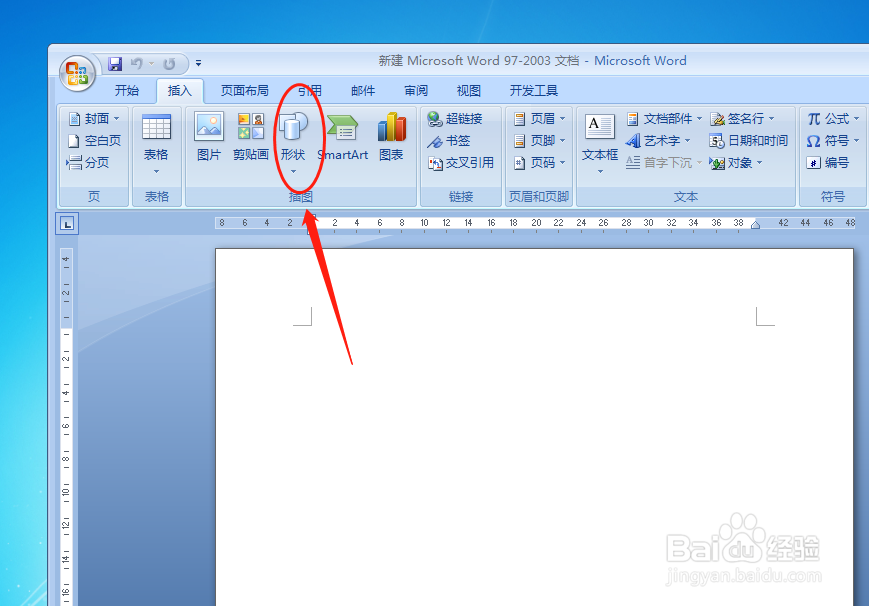Image resolution: width=869 pixels, height=606 pixels.
Task: Select the 插入 ribbon tab
Action: (180, 90)
